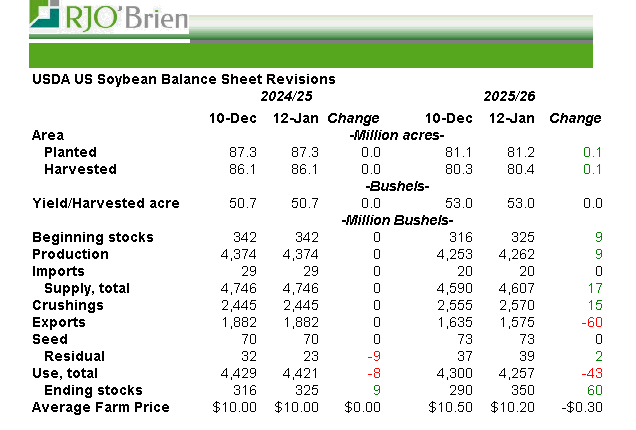This screenshot has width=636, height=430.
Task: Click the -Million Bushels- unit heading
Action: (397, 220)
